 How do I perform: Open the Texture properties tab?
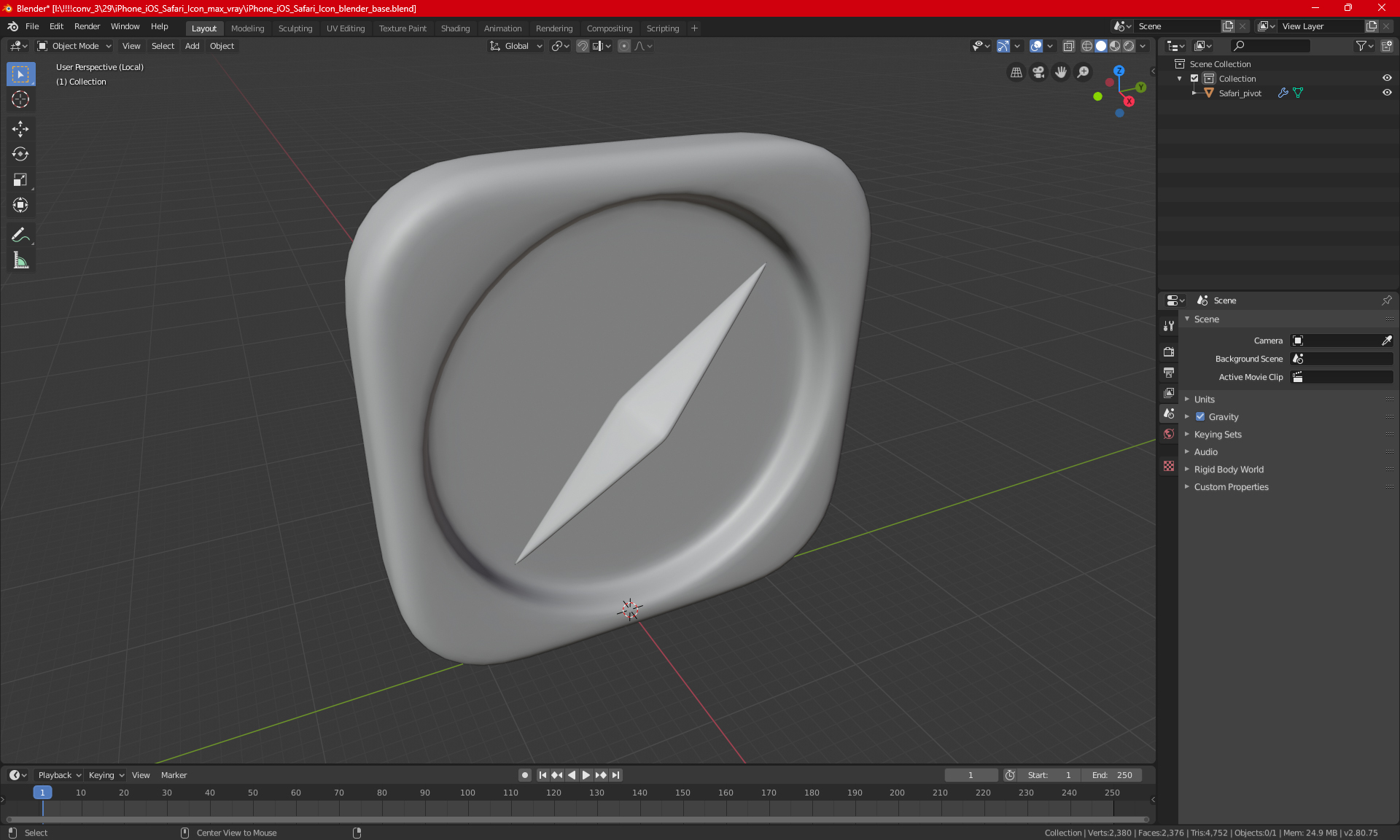tap(1169, 466)
